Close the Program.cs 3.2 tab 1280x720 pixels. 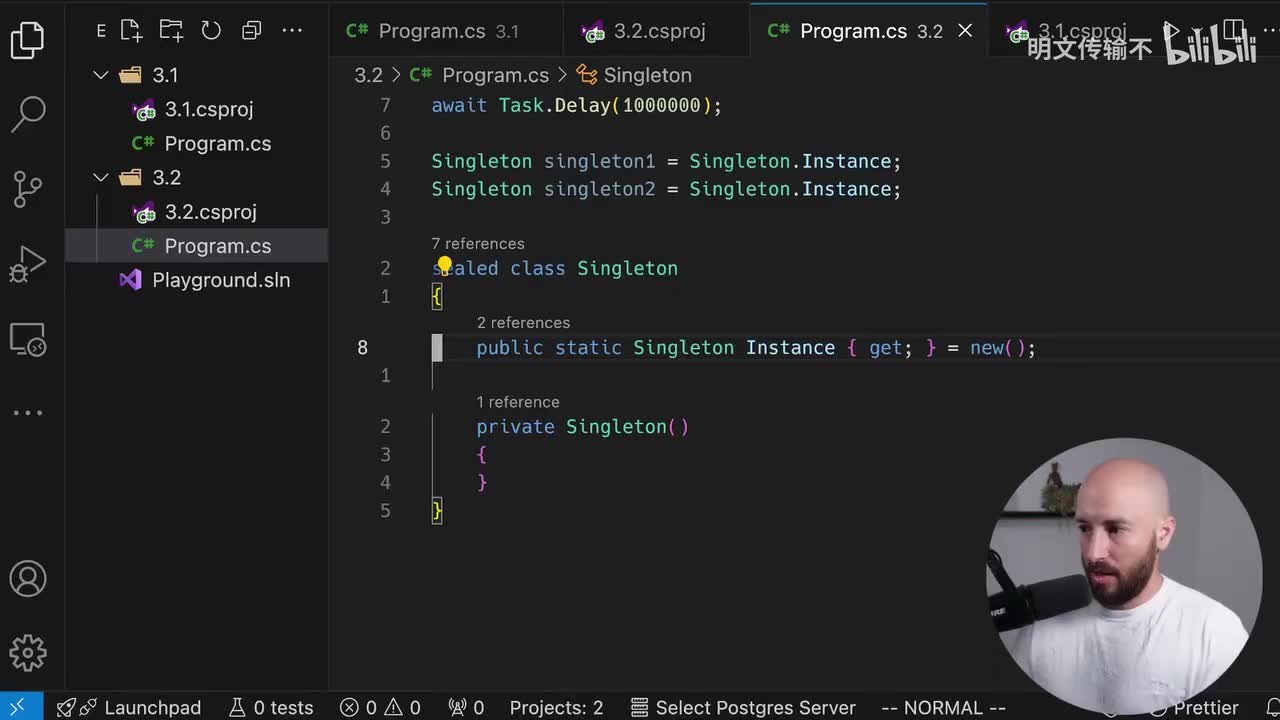(965, 31)
